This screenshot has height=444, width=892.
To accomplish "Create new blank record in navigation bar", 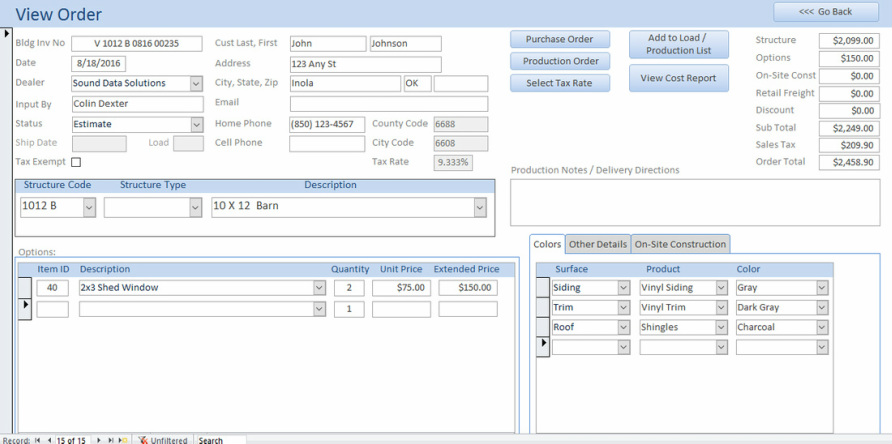I will click(123, 440).
